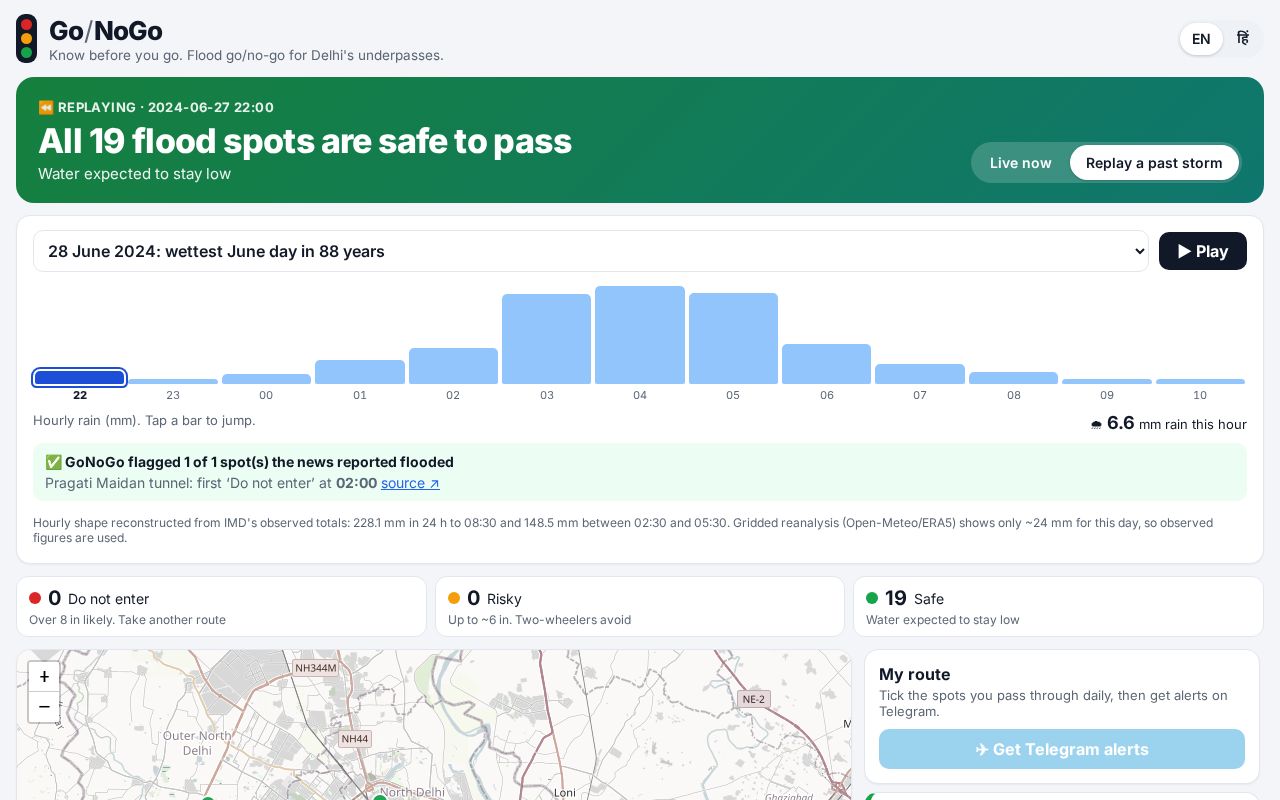
Task: Click the NH344M road label on map
Action: point(316,668)
